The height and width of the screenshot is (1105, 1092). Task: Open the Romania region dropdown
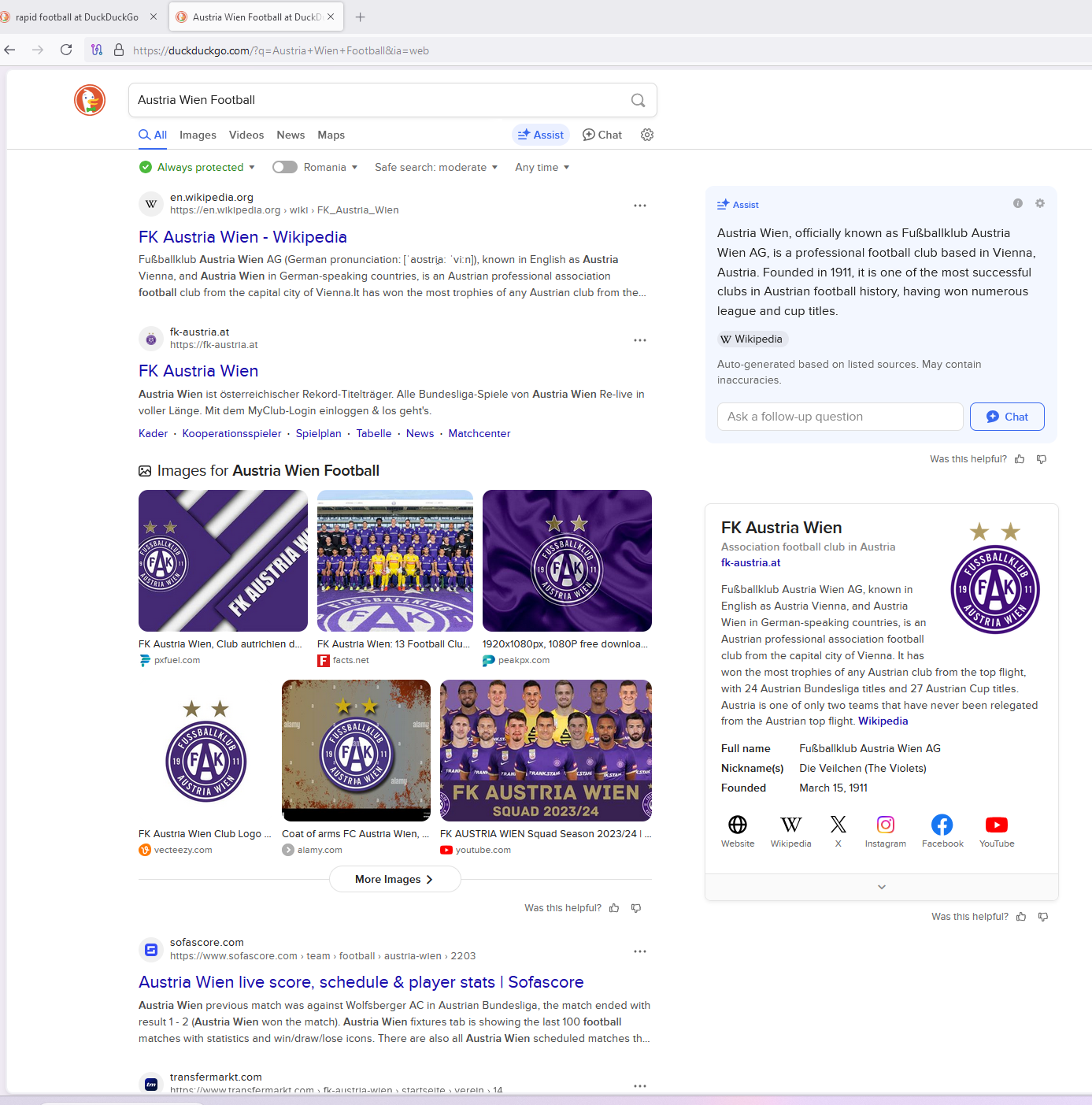pos(331,167)
